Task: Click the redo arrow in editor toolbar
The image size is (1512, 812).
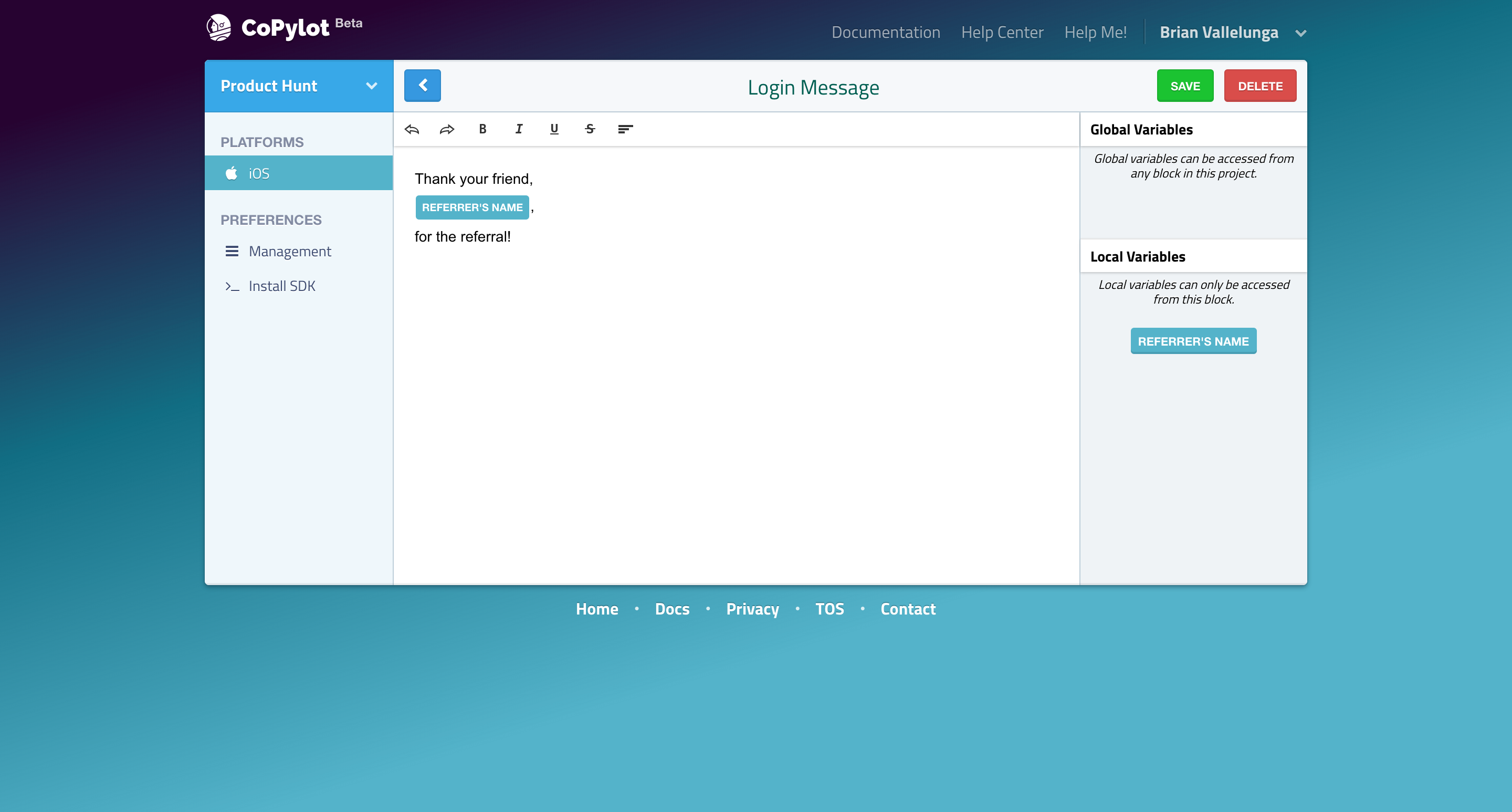Action: [447, 129]
